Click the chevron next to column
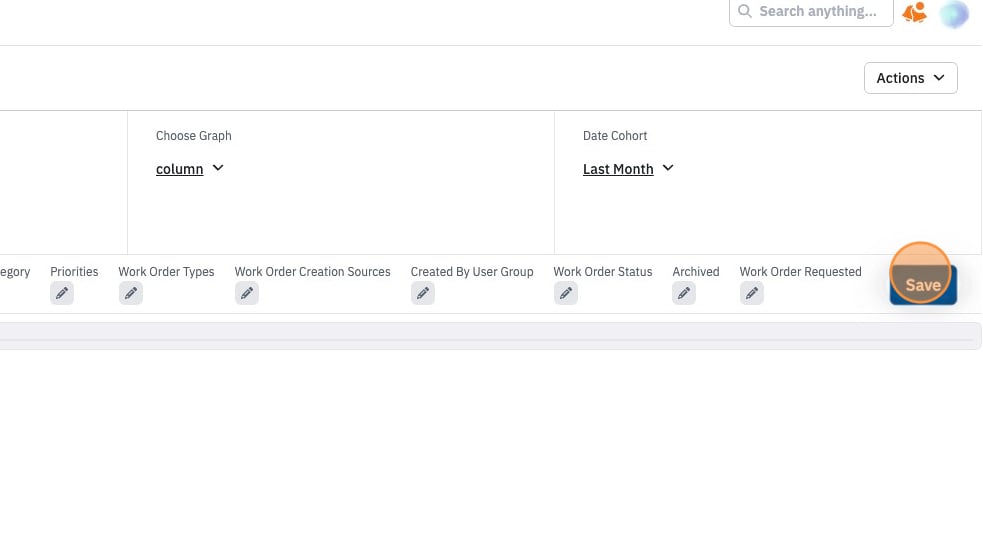 coord(218,168)
